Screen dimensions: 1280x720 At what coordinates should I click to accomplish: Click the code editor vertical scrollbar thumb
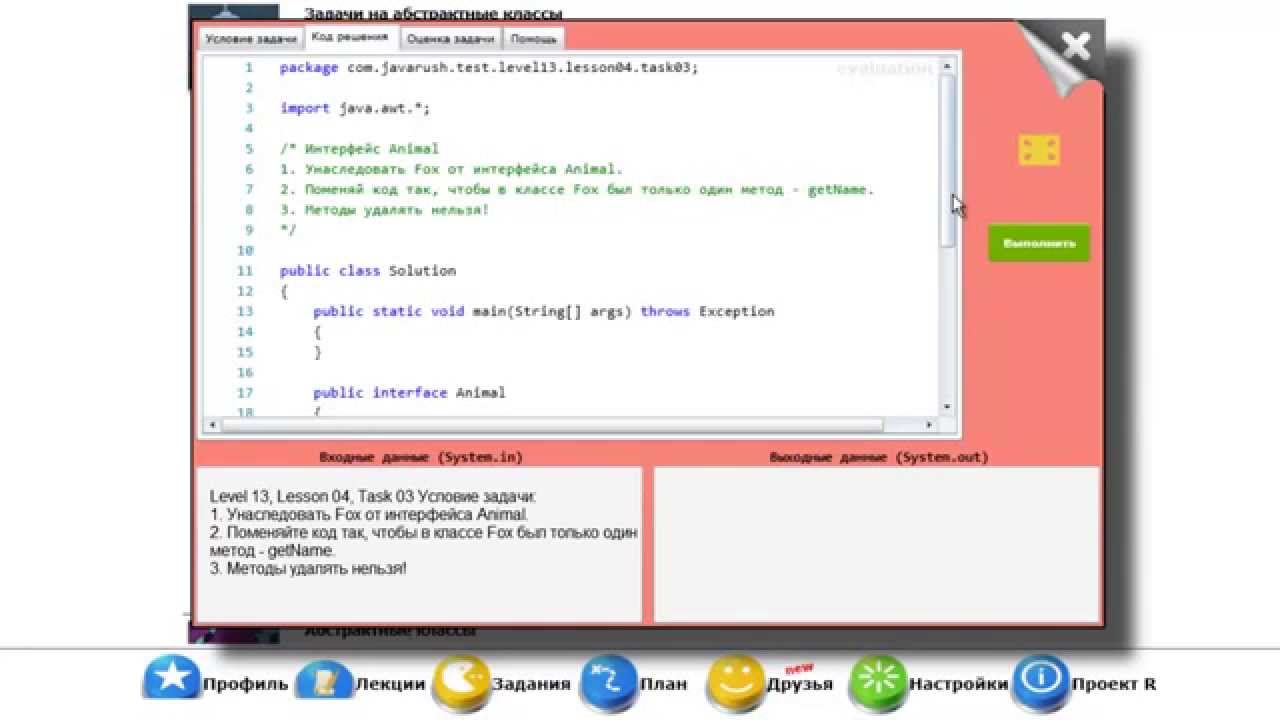[948, 160]
